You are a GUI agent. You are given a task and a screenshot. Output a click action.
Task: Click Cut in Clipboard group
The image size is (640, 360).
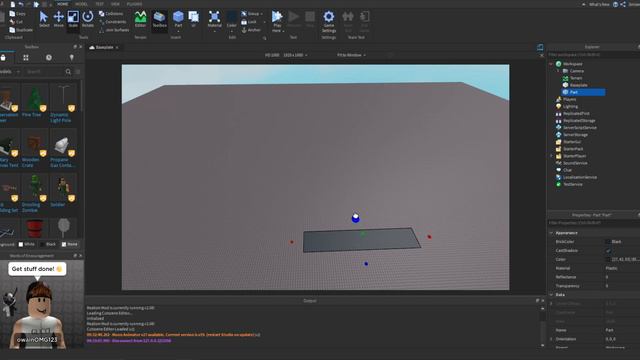[16, 22]
